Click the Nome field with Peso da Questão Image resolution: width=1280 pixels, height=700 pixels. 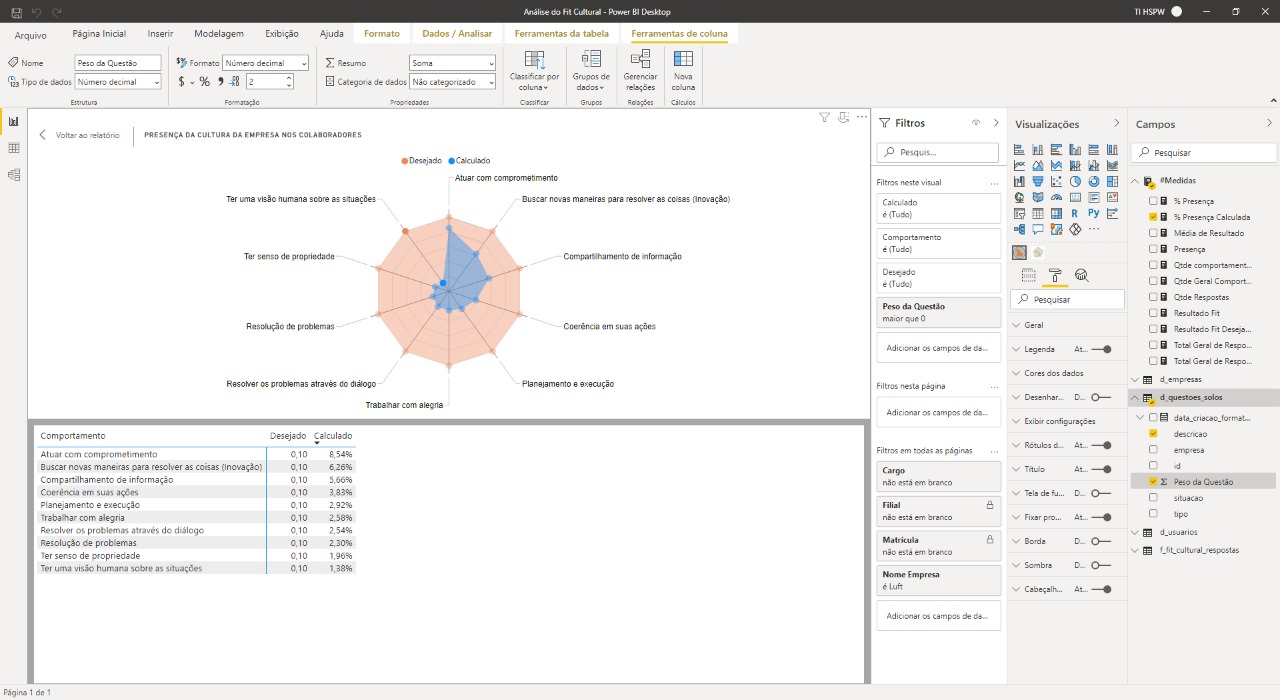[118, 63]
